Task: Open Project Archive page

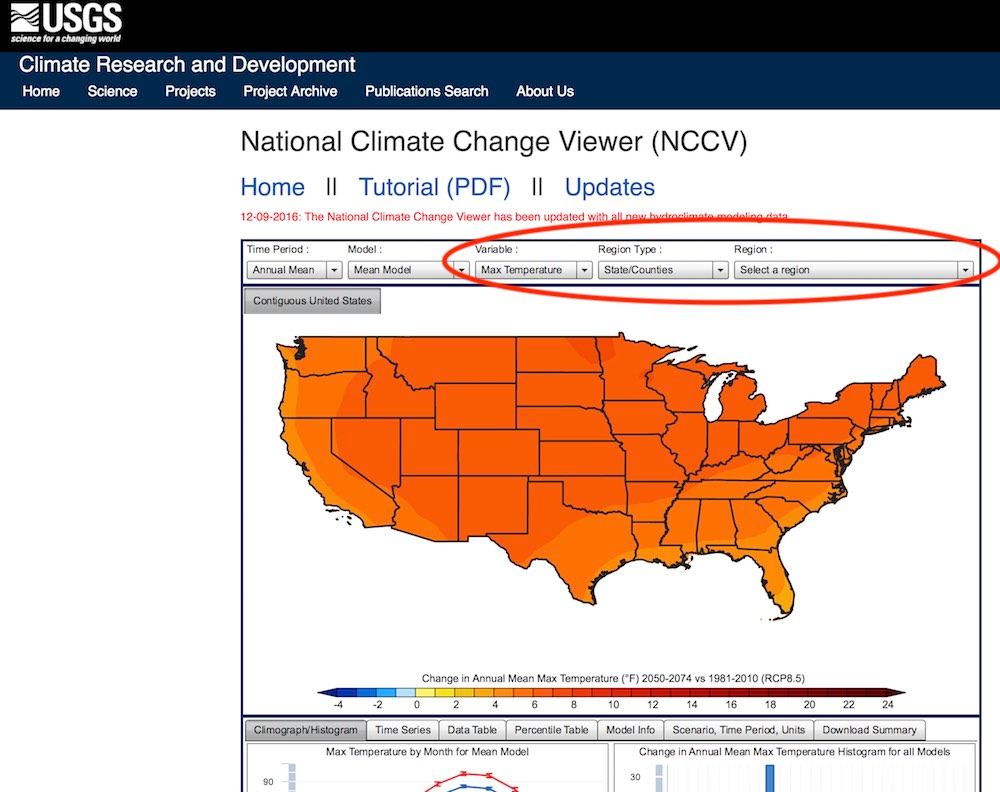Action: coord(290,91)
